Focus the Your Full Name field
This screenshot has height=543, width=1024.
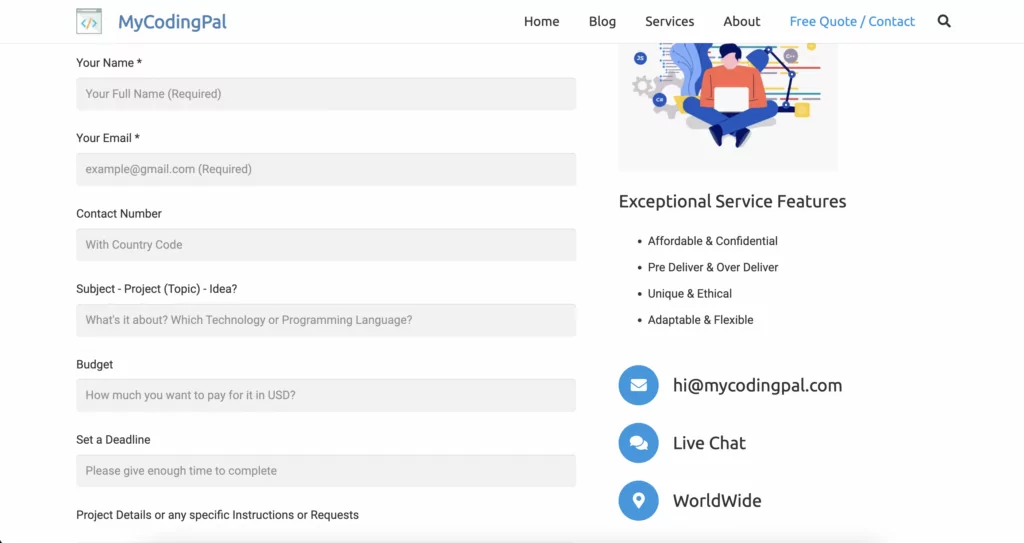coord(326,94)
